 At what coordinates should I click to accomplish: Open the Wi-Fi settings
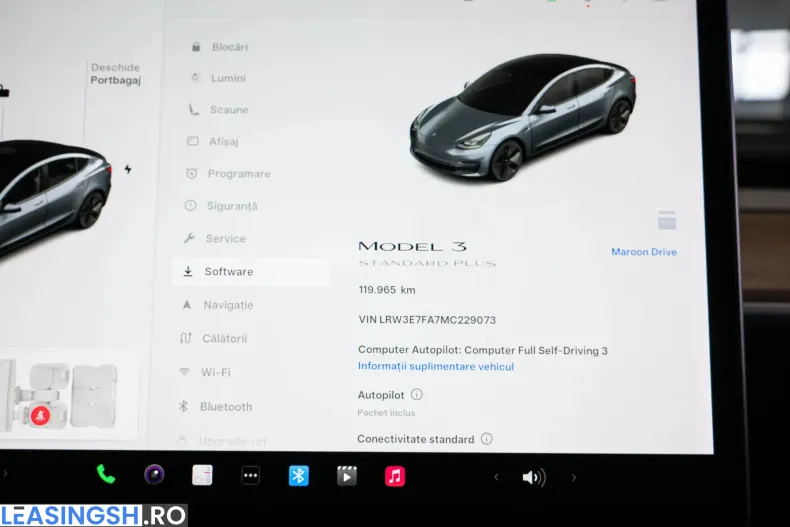point(204,372)
